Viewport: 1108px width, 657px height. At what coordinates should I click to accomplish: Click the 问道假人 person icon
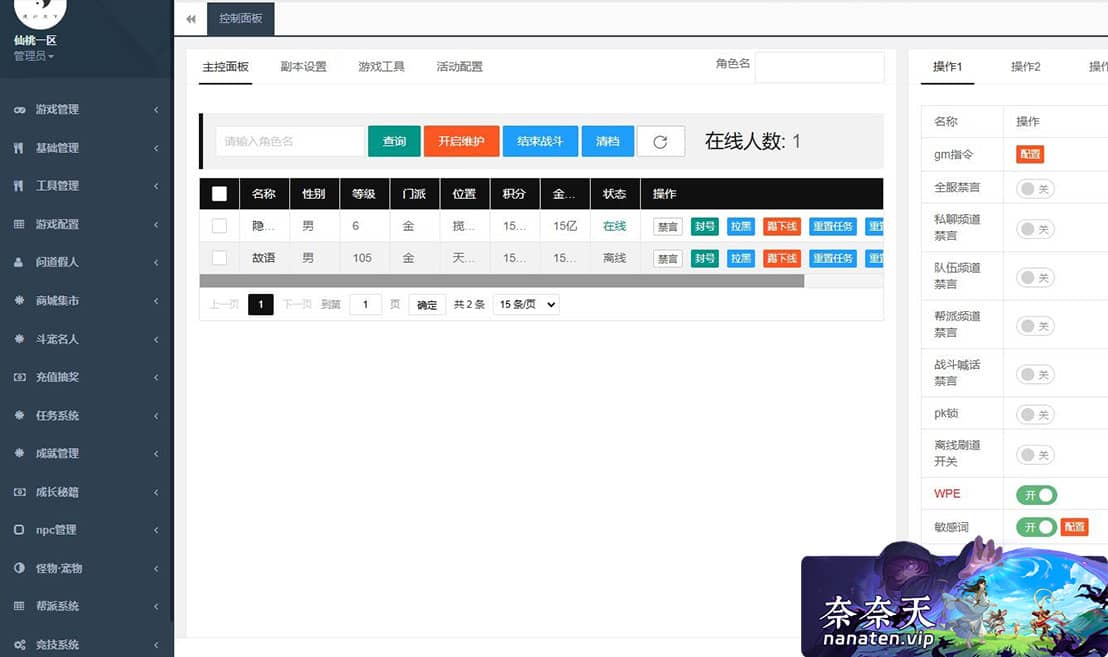click(19, 262)
